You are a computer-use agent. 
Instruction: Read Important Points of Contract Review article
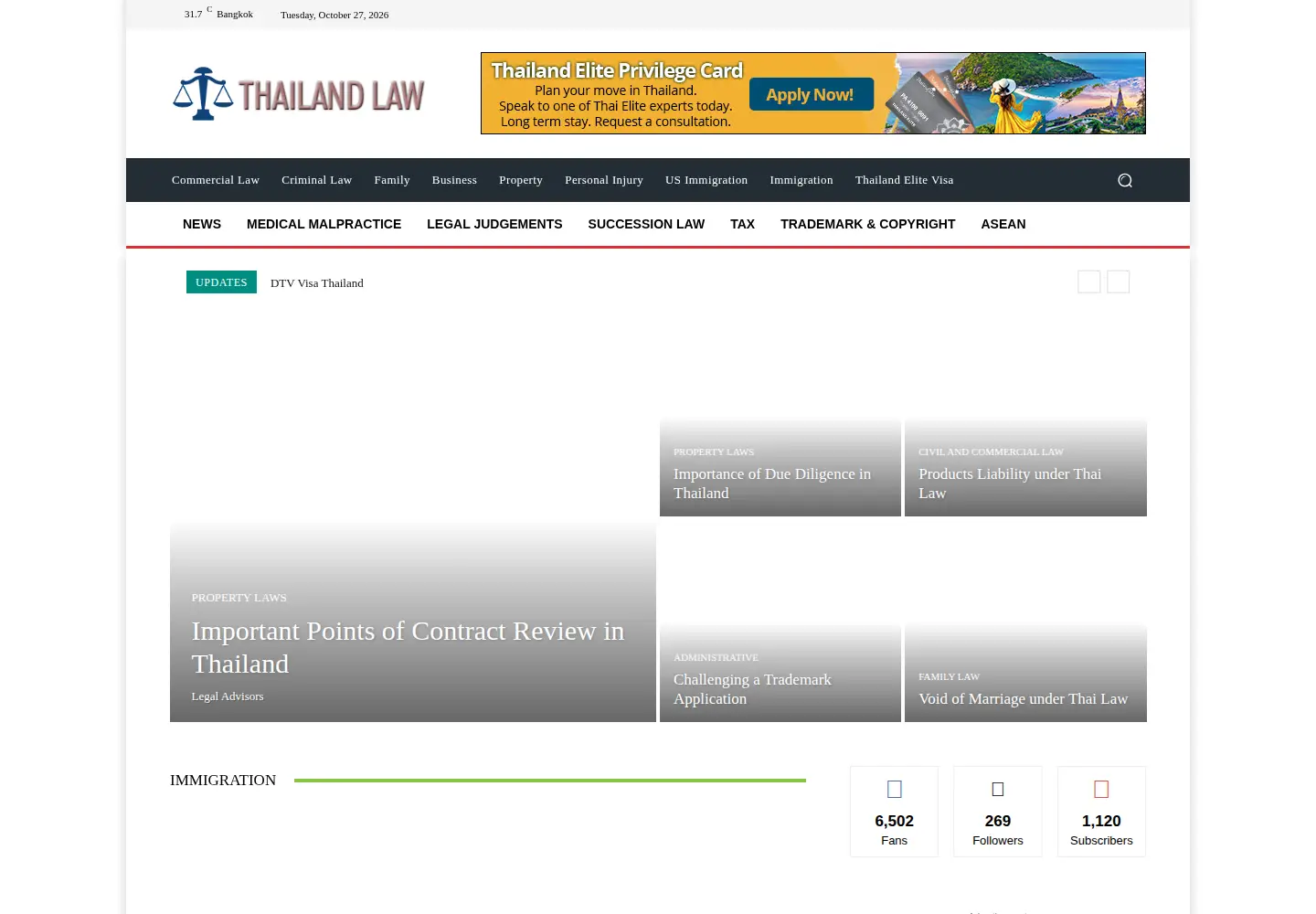coord(408,647)
